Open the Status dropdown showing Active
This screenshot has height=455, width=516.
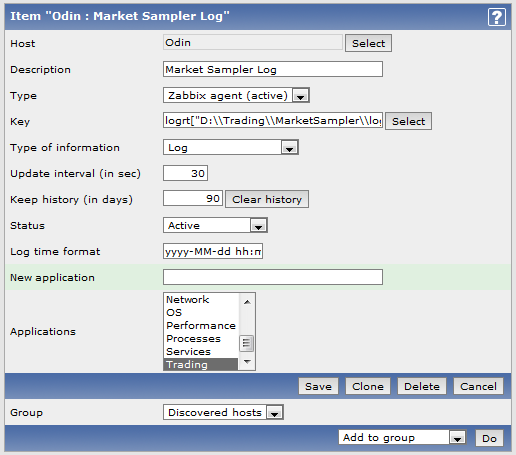215,225
